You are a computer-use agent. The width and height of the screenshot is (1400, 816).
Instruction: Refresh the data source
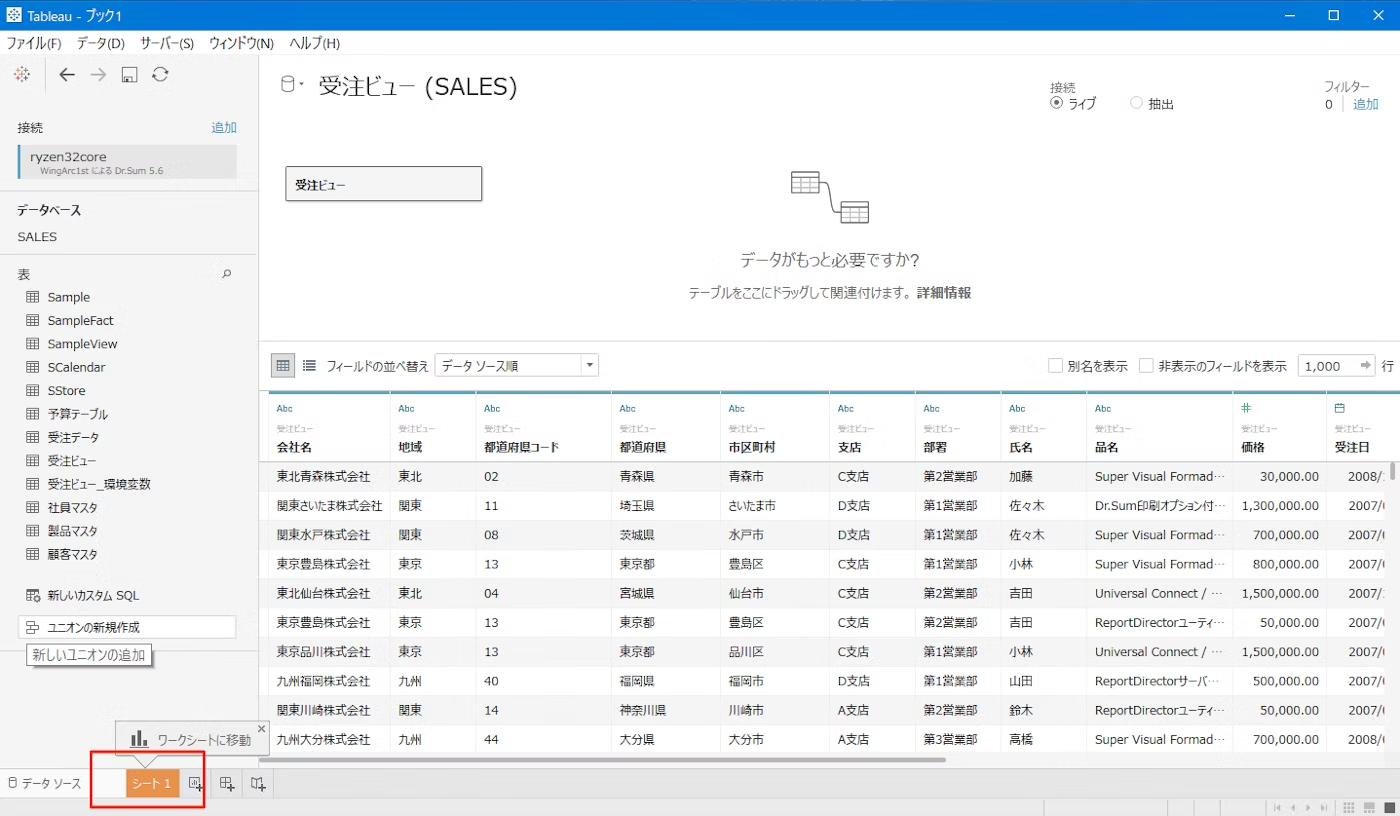point(160,75)
